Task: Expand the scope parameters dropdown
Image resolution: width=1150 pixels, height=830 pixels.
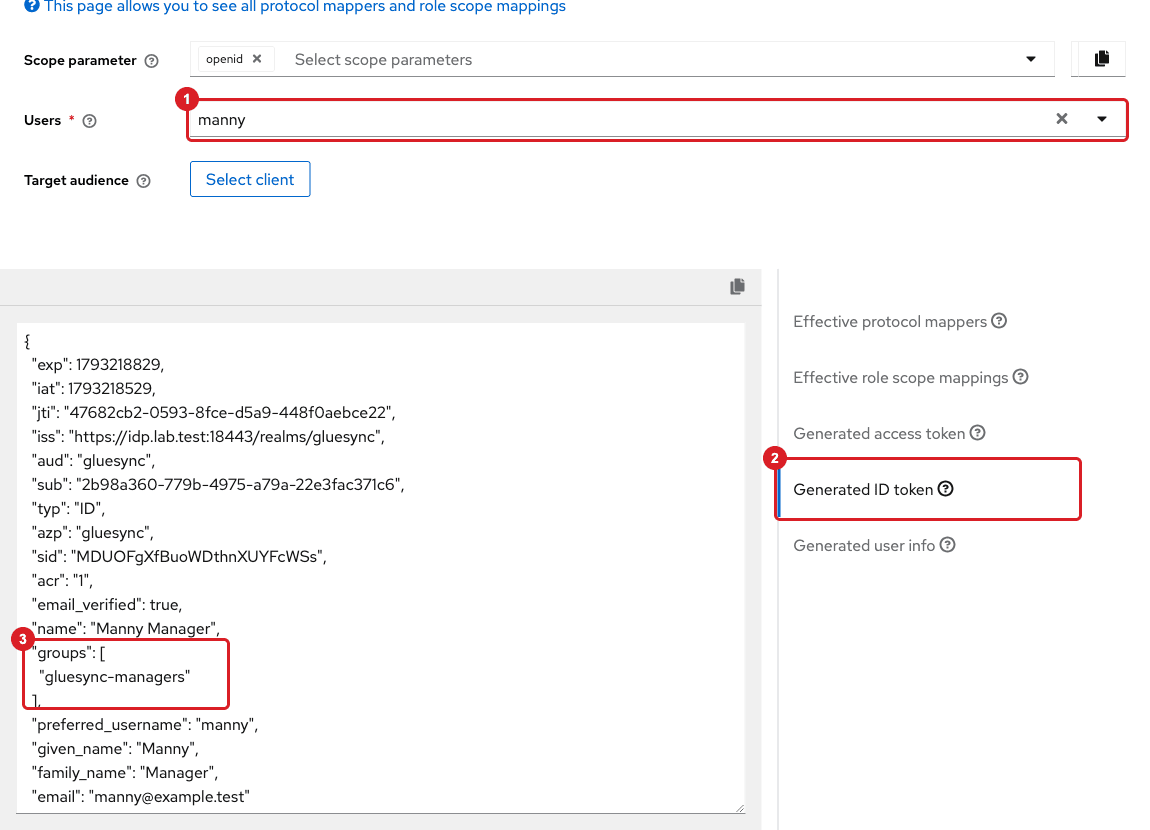Action: pyautogui.click(x=1030, y=59)
